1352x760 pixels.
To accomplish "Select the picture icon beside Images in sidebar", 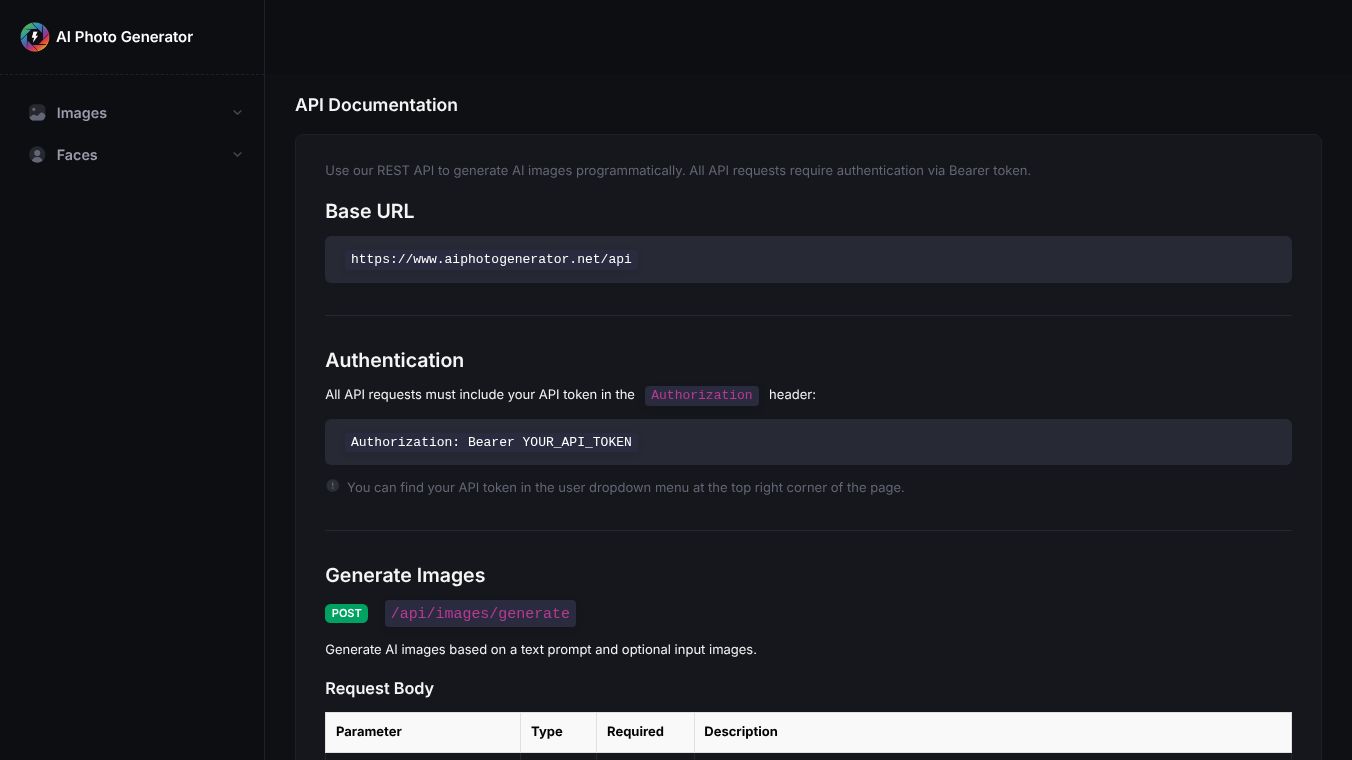I will (37, 113).
